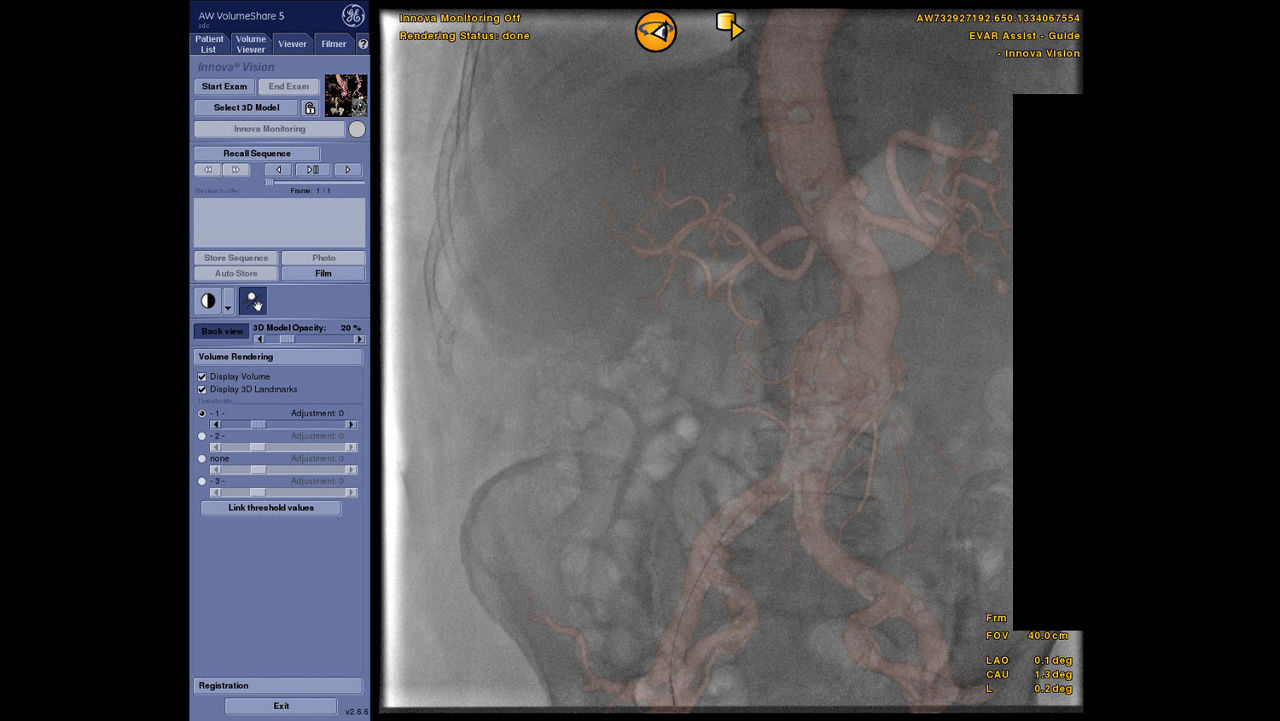This screenshot has width=1280, height=721.
Task: Click the 'LAO 0.1 deg' angle readout
Action: pyautogui.click(x=1029, y=660)
